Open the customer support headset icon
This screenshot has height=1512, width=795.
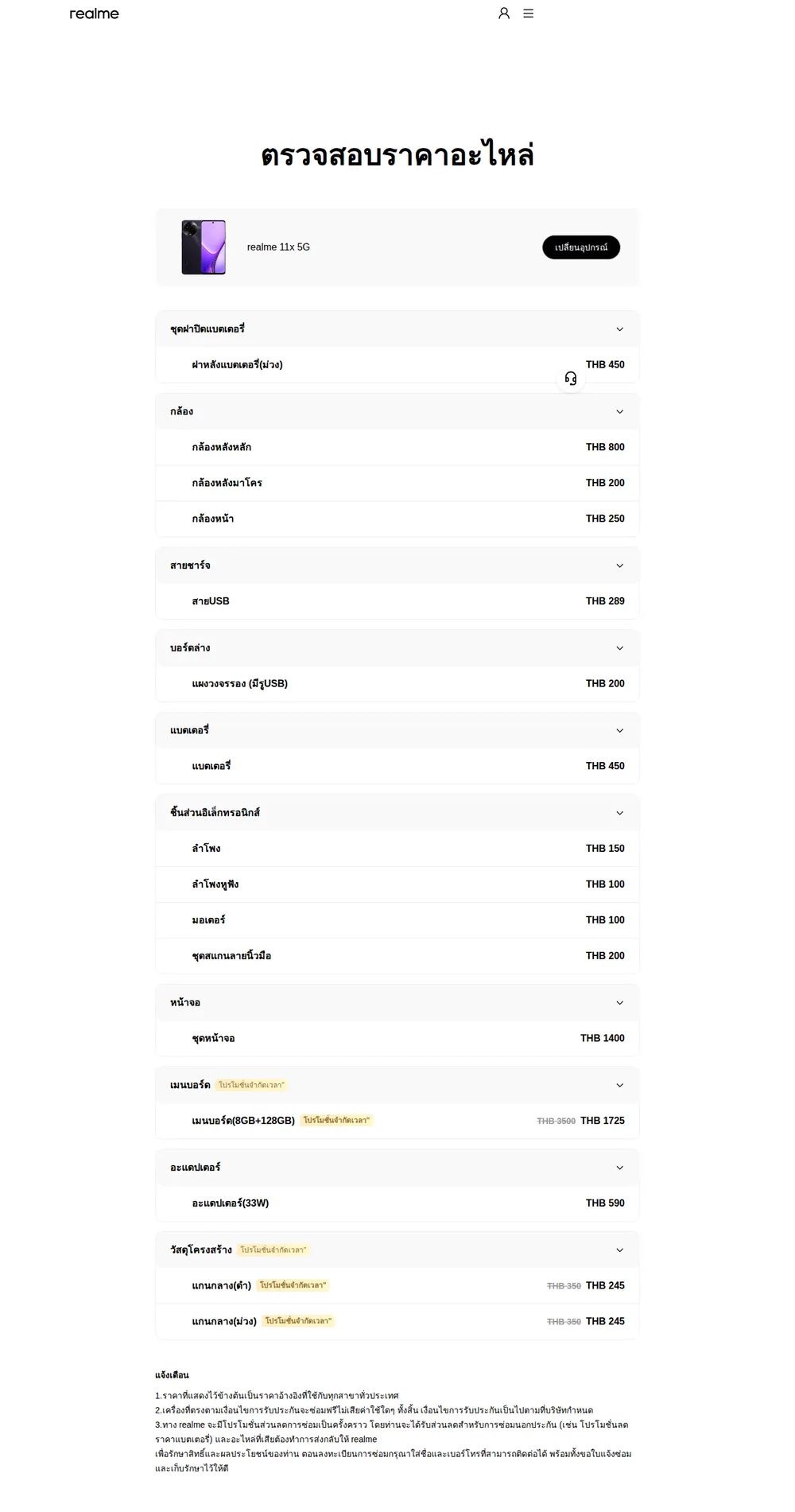pyautogui.click(x=571, y=379)
